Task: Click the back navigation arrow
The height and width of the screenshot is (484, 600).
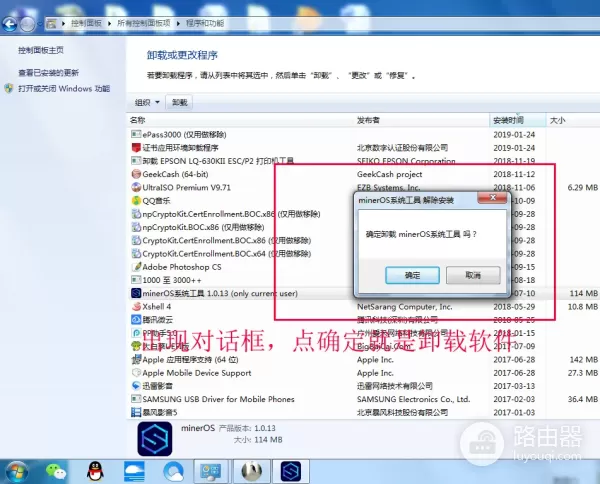Action: pyautogui.click(x=10, y=24)
